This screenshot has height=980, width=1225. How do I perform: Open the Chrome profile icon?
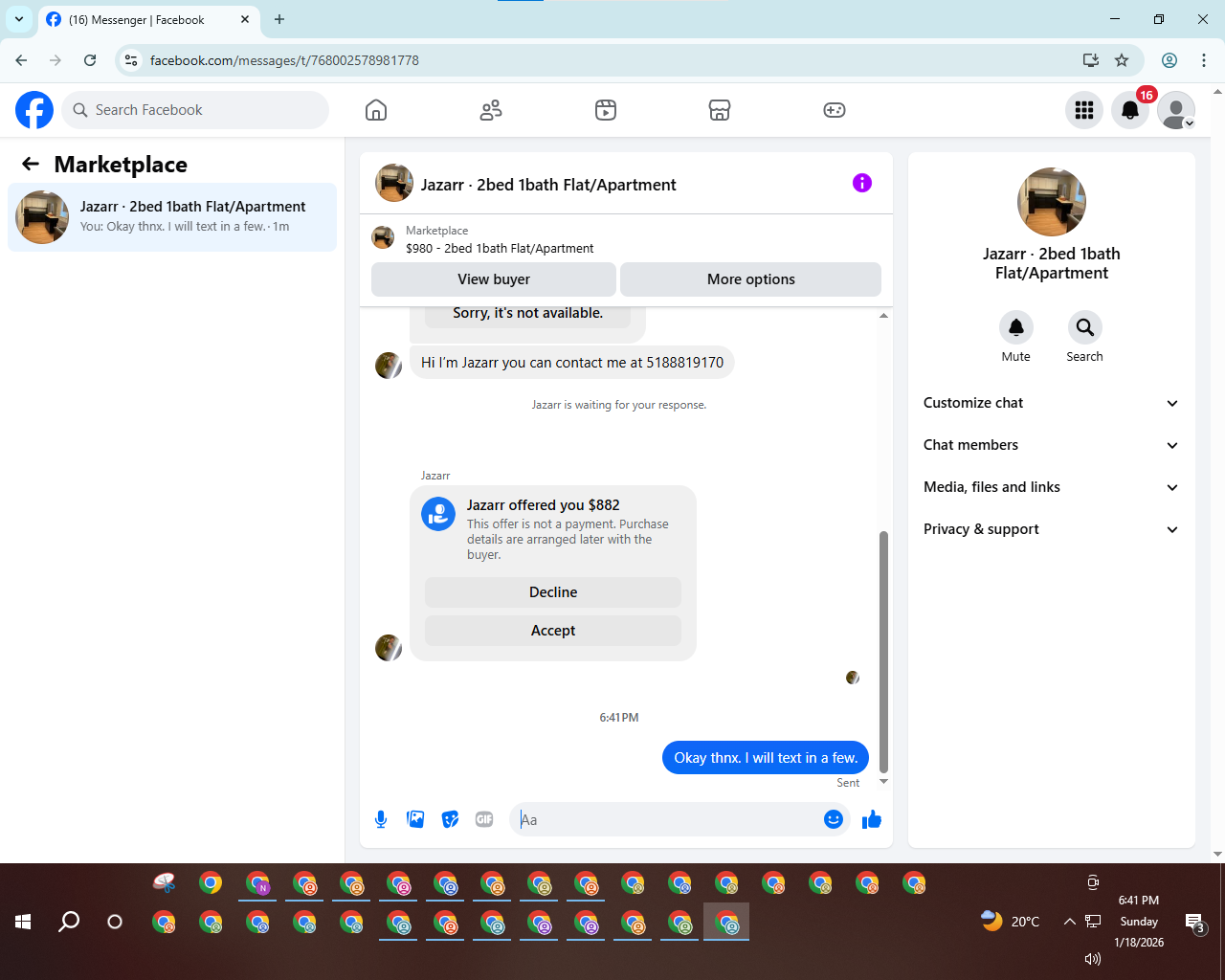click(x=1169, y=60)
